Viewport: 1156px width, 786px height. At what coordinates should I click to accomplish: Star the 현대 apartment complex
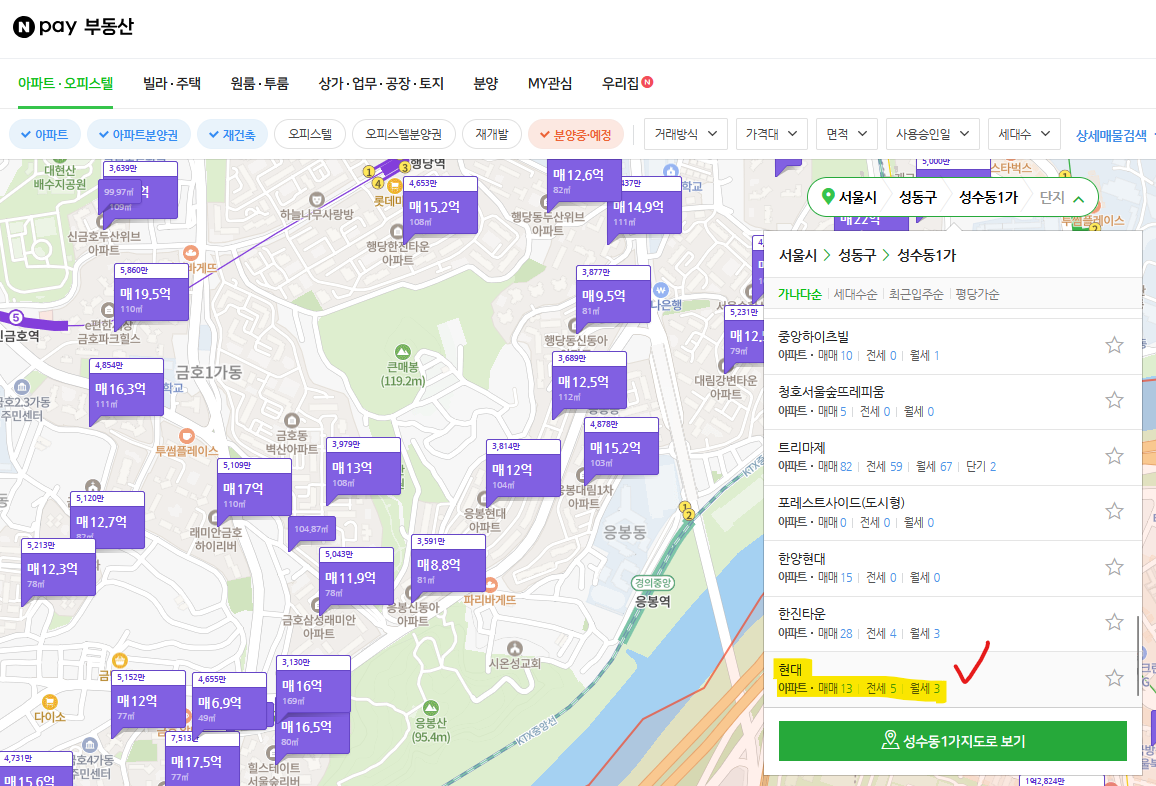[1114, 677]
